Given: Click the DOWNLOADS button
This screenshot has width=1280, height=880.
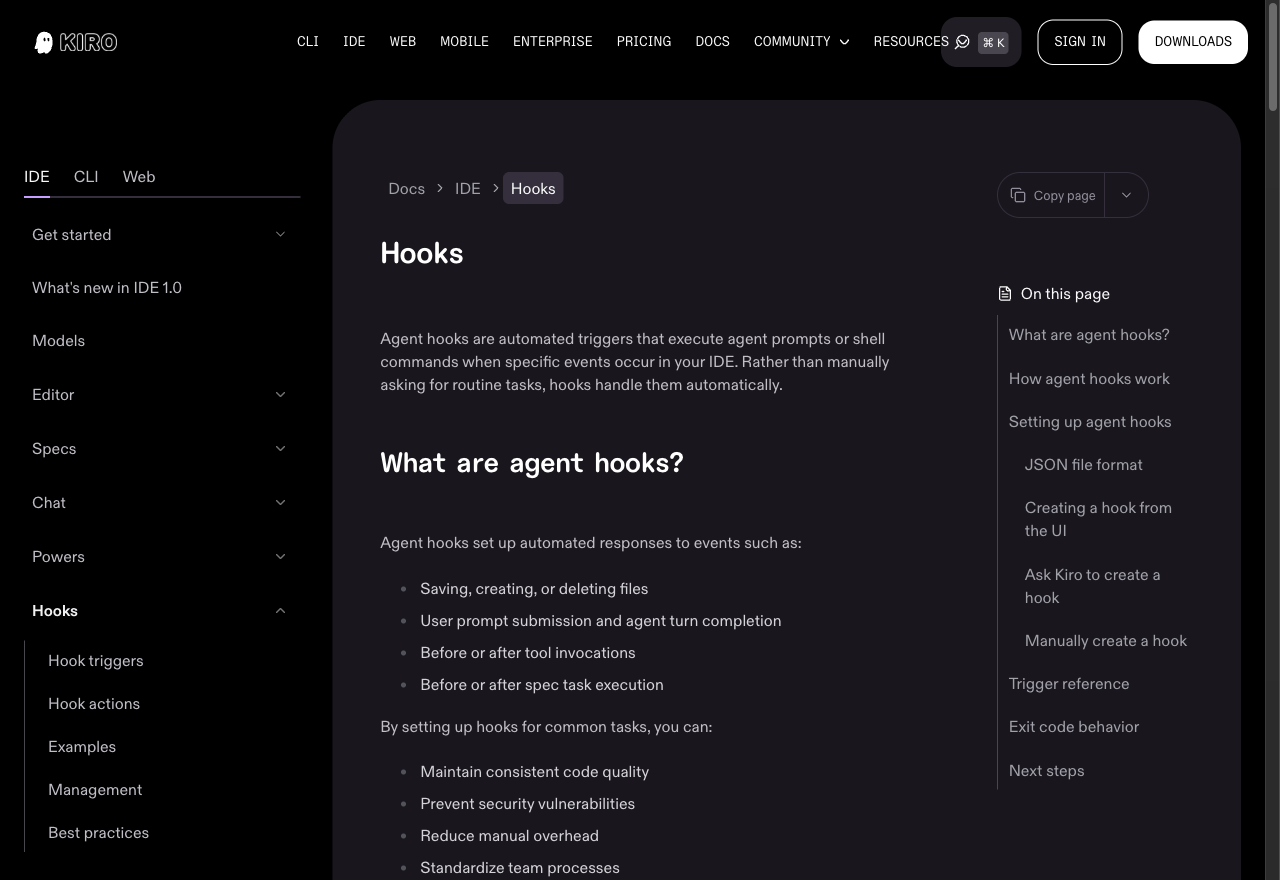Looking at the screenshot, I should (x=1193, y=42).
